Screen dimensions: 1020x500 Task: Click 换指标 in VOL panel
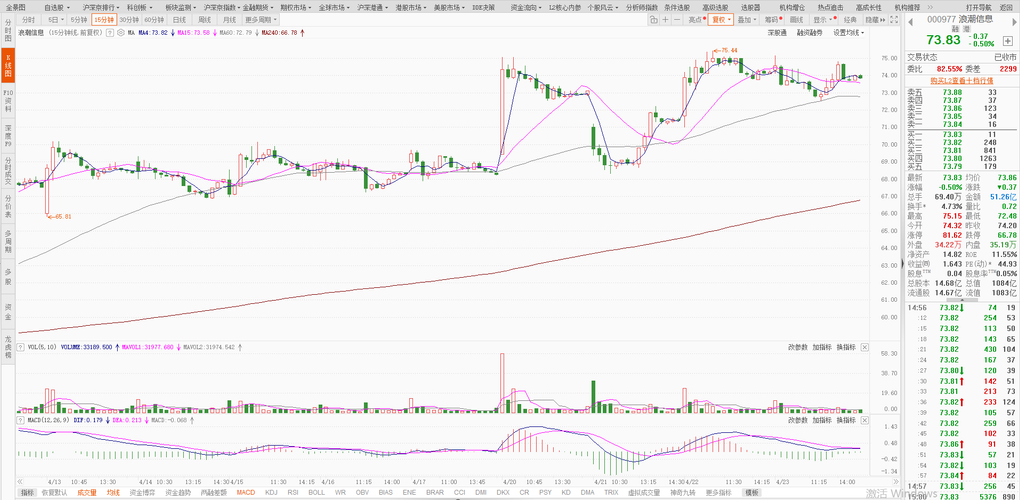846,347
